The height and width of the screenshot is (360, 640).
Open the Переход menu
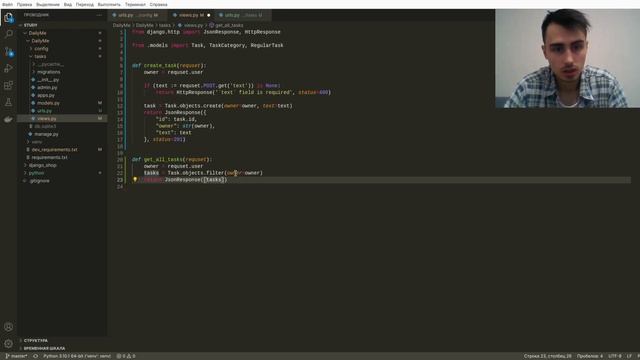point(84,4)
